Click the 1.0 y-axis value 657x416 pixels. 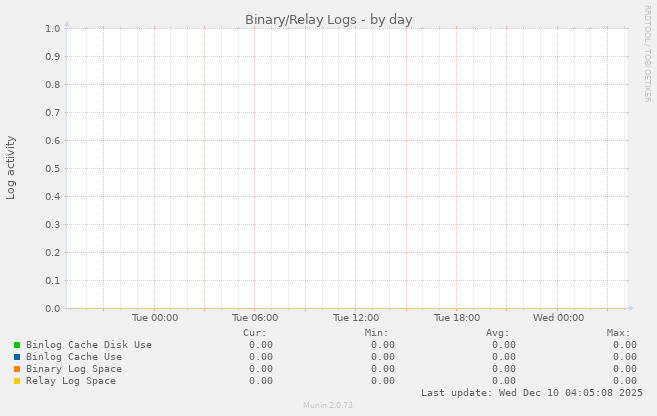53,28
